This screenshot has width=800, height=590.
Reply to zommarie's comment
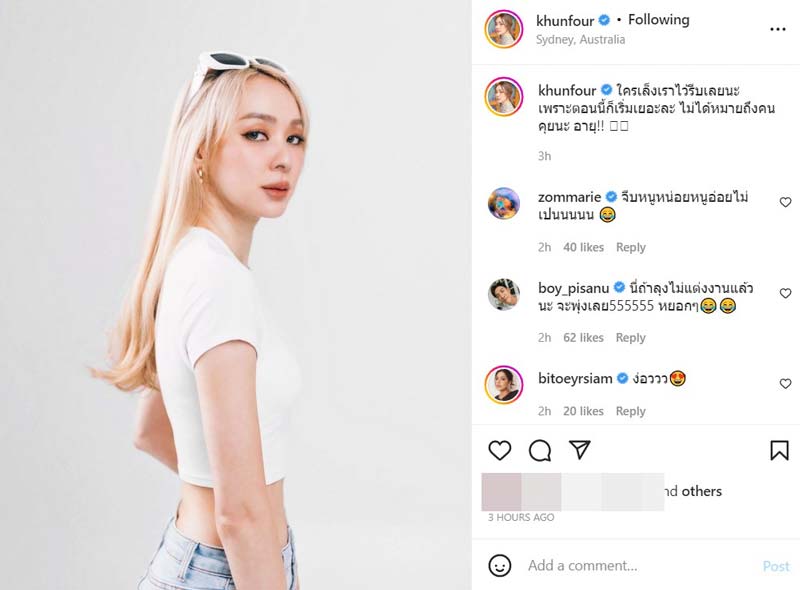point(630,247)
